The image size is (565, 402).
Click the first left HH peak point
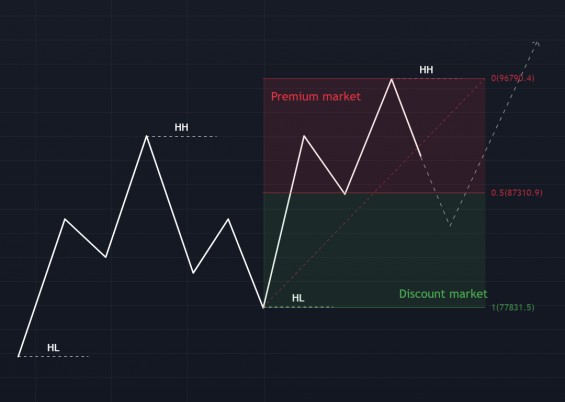click(146, 136)
